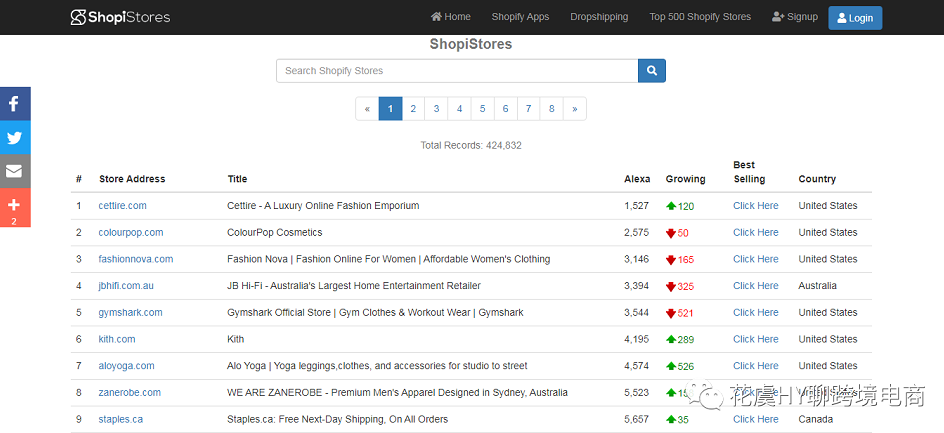The height and width of the screenshot is (433, 944).
Task: Click the Facebook share icon
Action: [15, 104]
